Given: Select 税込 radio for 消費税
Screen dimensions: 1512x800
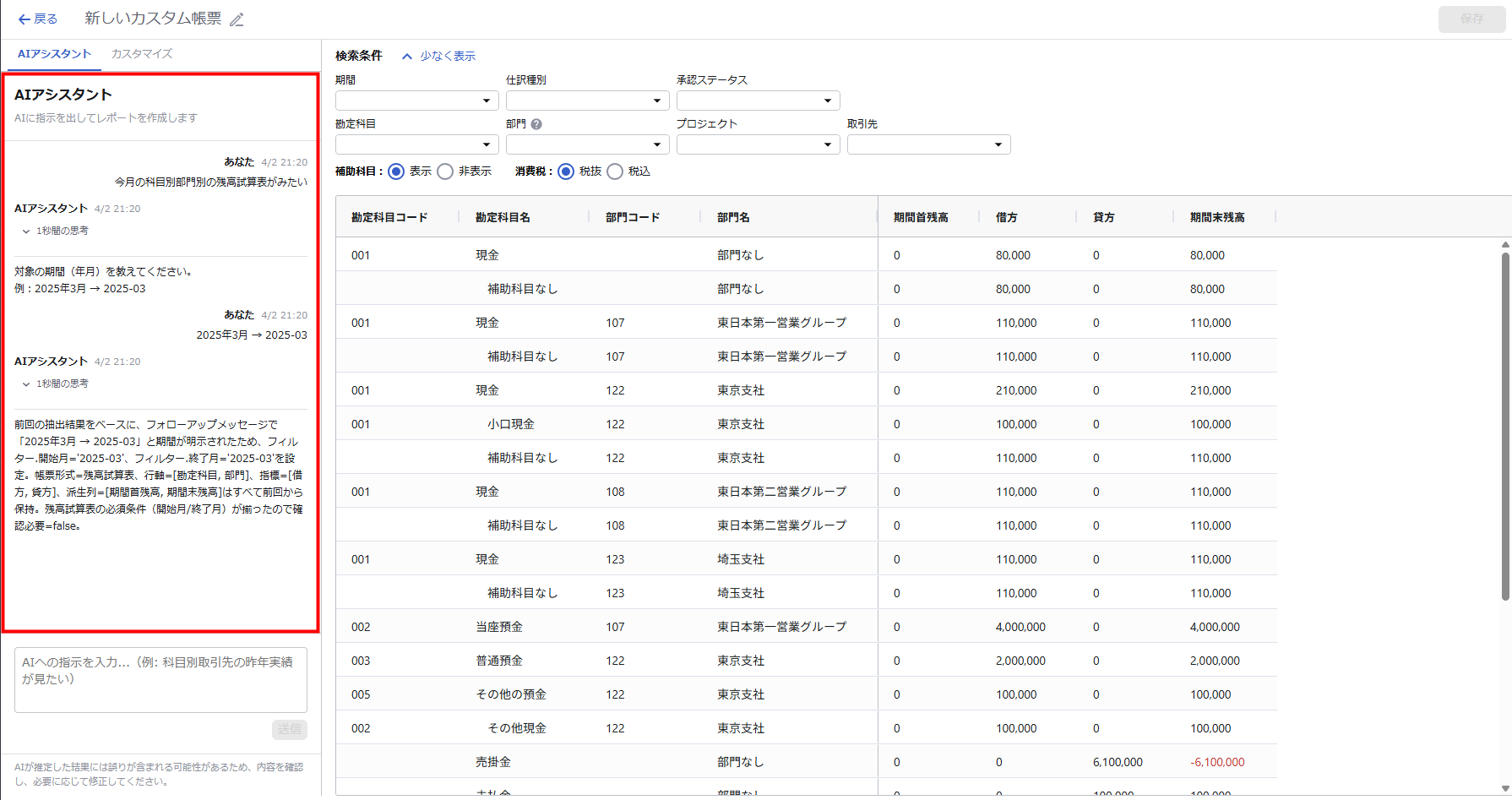Looking at the screenshot, I should 615,171.
